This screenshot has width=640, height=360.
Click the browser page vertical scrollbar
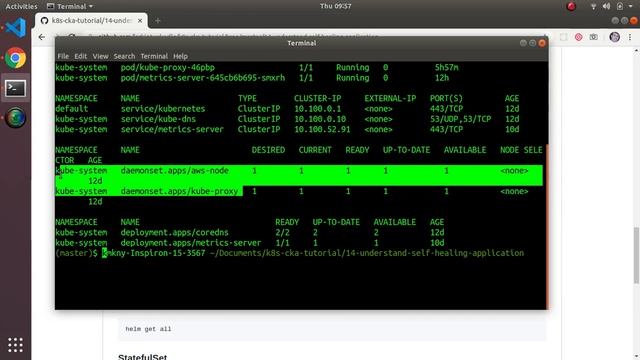coord(636,255)
